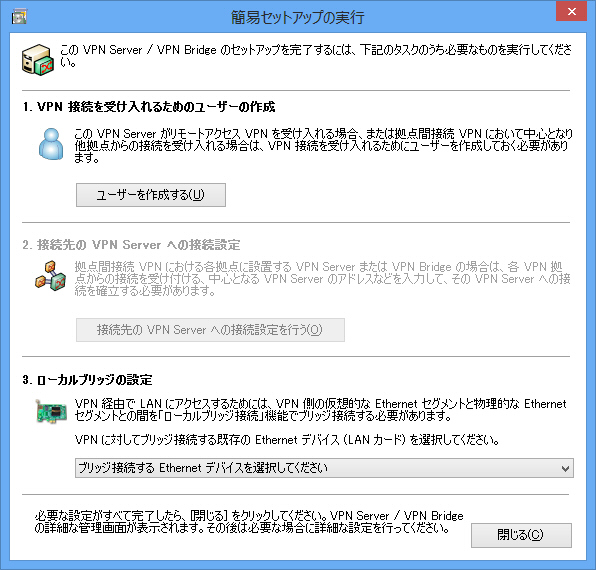Click the intro text about completing setup
Viewport: 596px width, 570px height.
315,56
